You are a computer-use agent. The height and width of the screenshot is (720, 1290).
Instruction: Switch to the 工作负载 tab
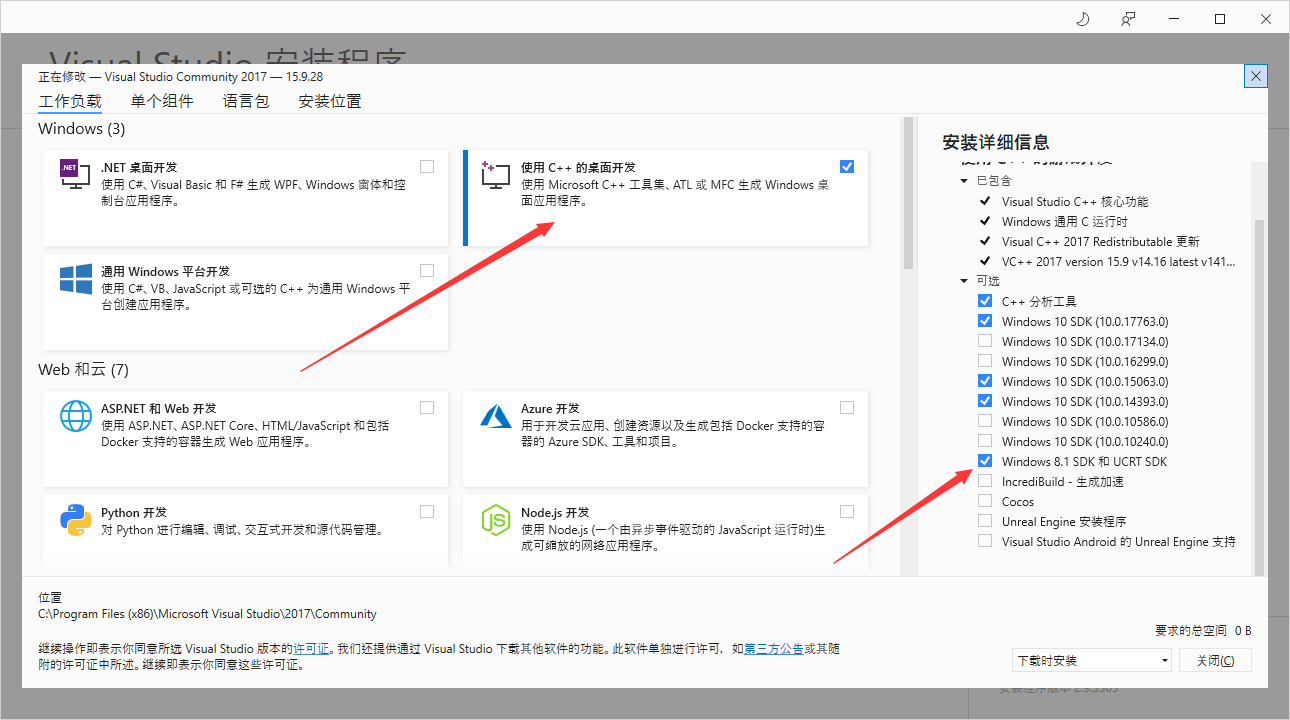coord(70,101)
